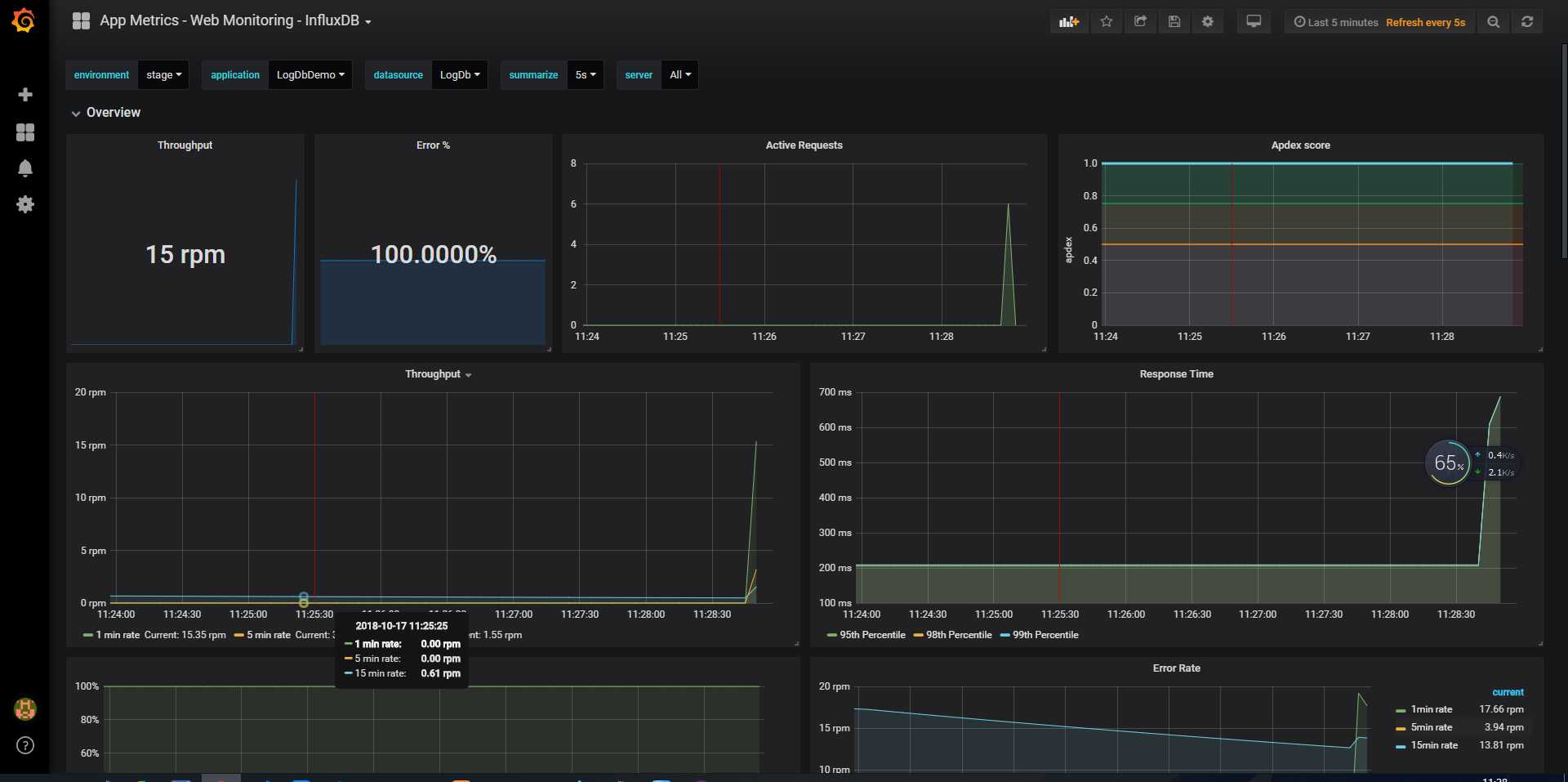Open the datasource 'LogDb' dropdown
The height and width of the screenshot is (782, 1568).
coord(460,74)
